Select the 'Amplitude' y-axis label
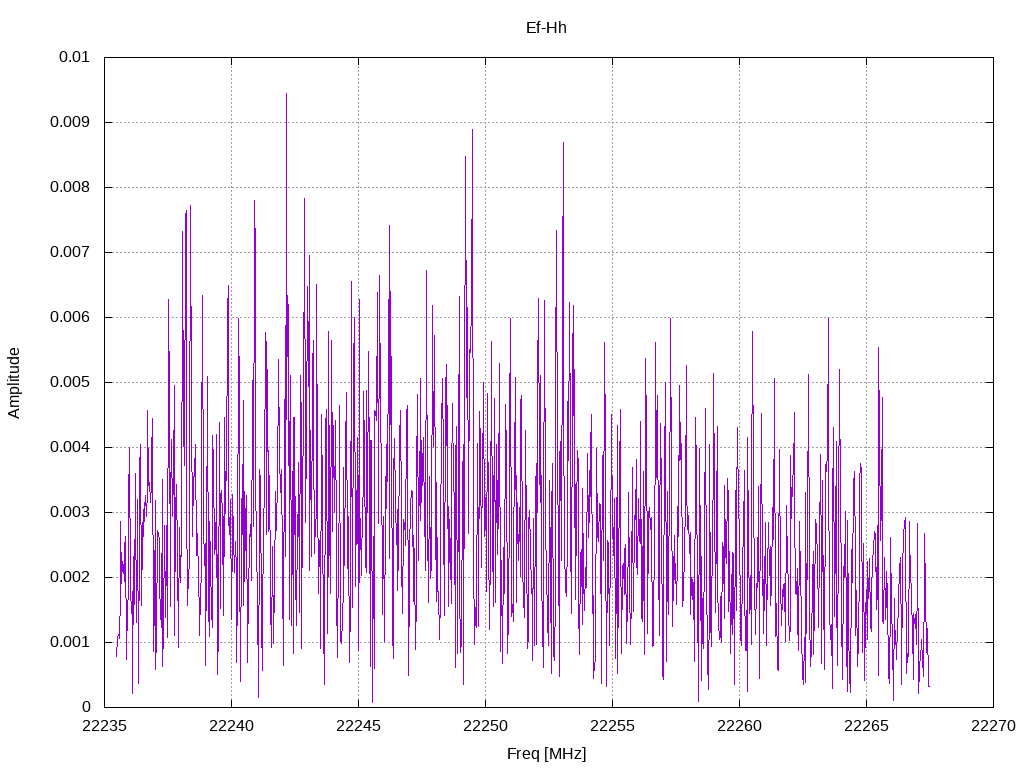 14,383
